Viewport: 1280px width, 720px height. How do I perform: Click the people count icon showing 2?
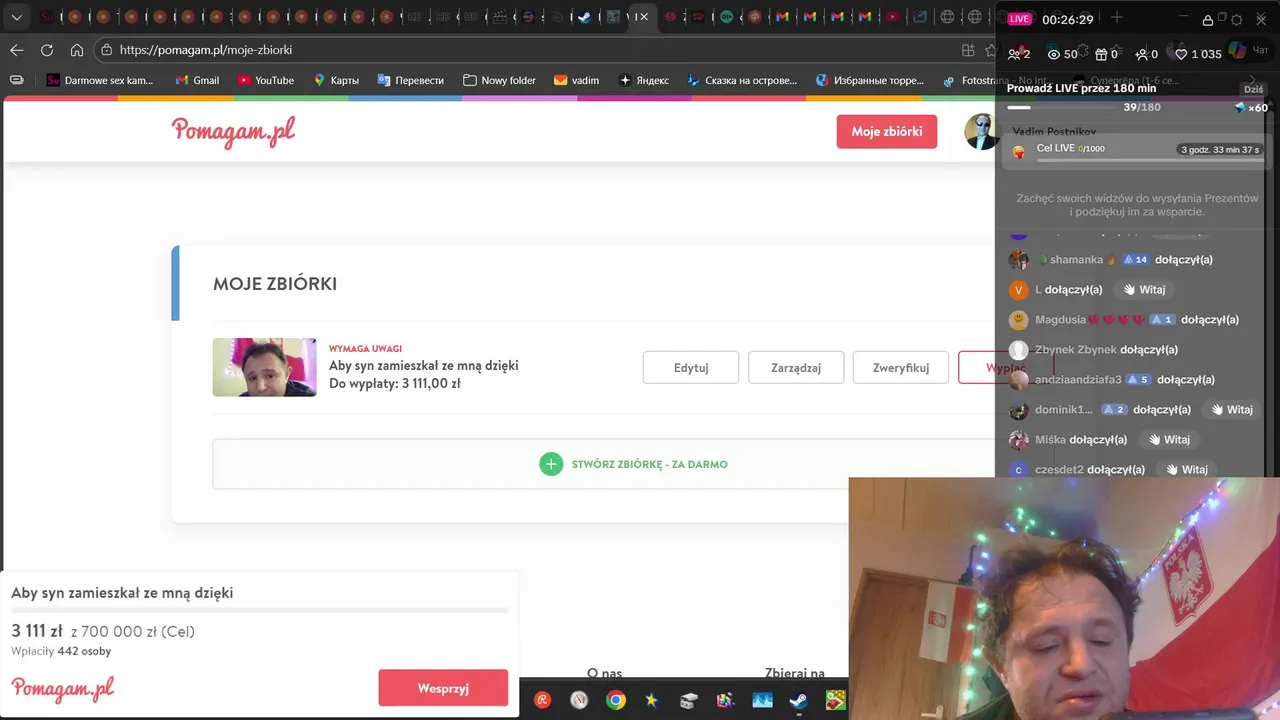[x=1014, y=54]
